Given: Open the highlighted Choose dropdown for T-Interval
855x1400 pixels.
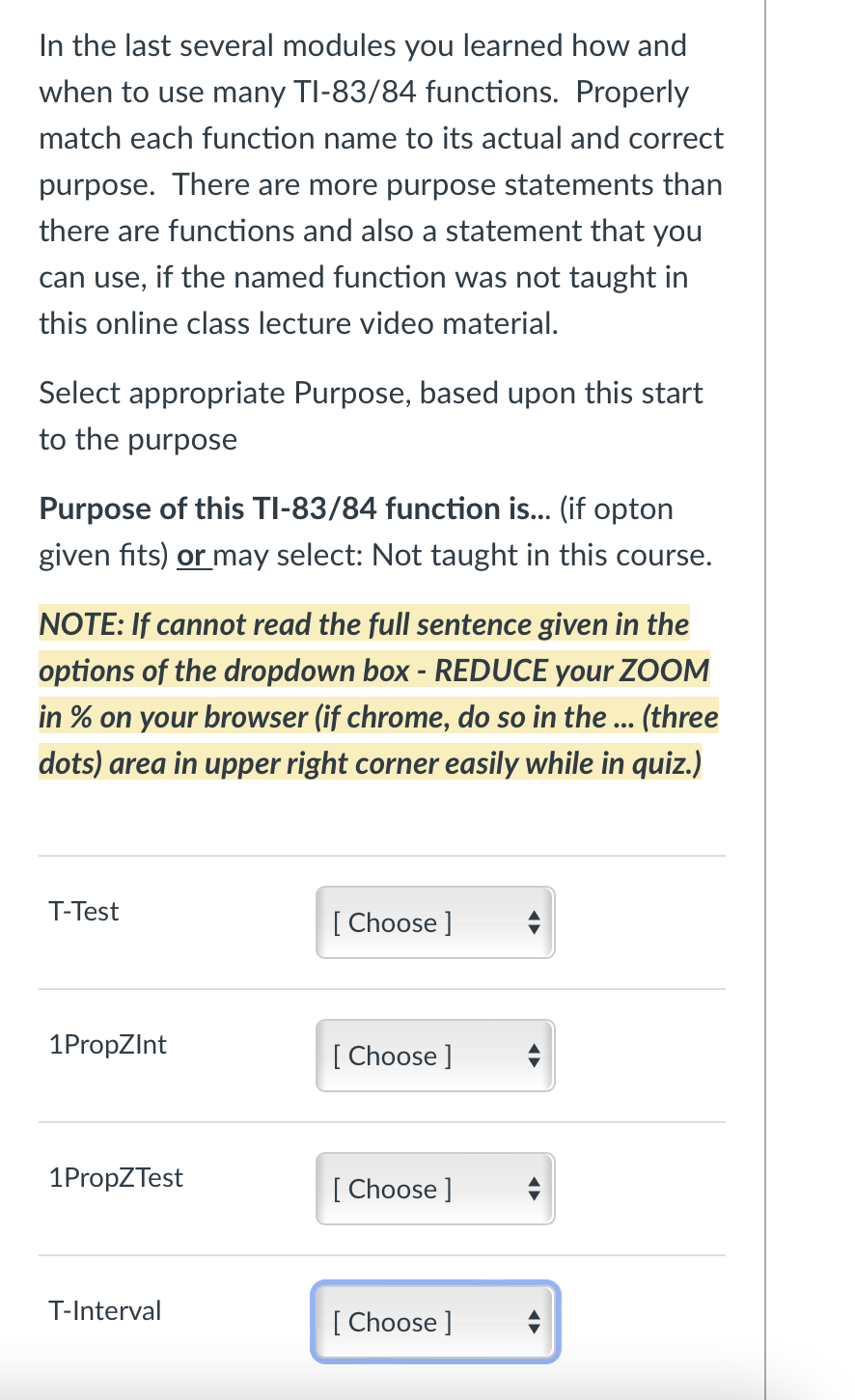Looking at the screenshot, I should (x=425, y=1322).
